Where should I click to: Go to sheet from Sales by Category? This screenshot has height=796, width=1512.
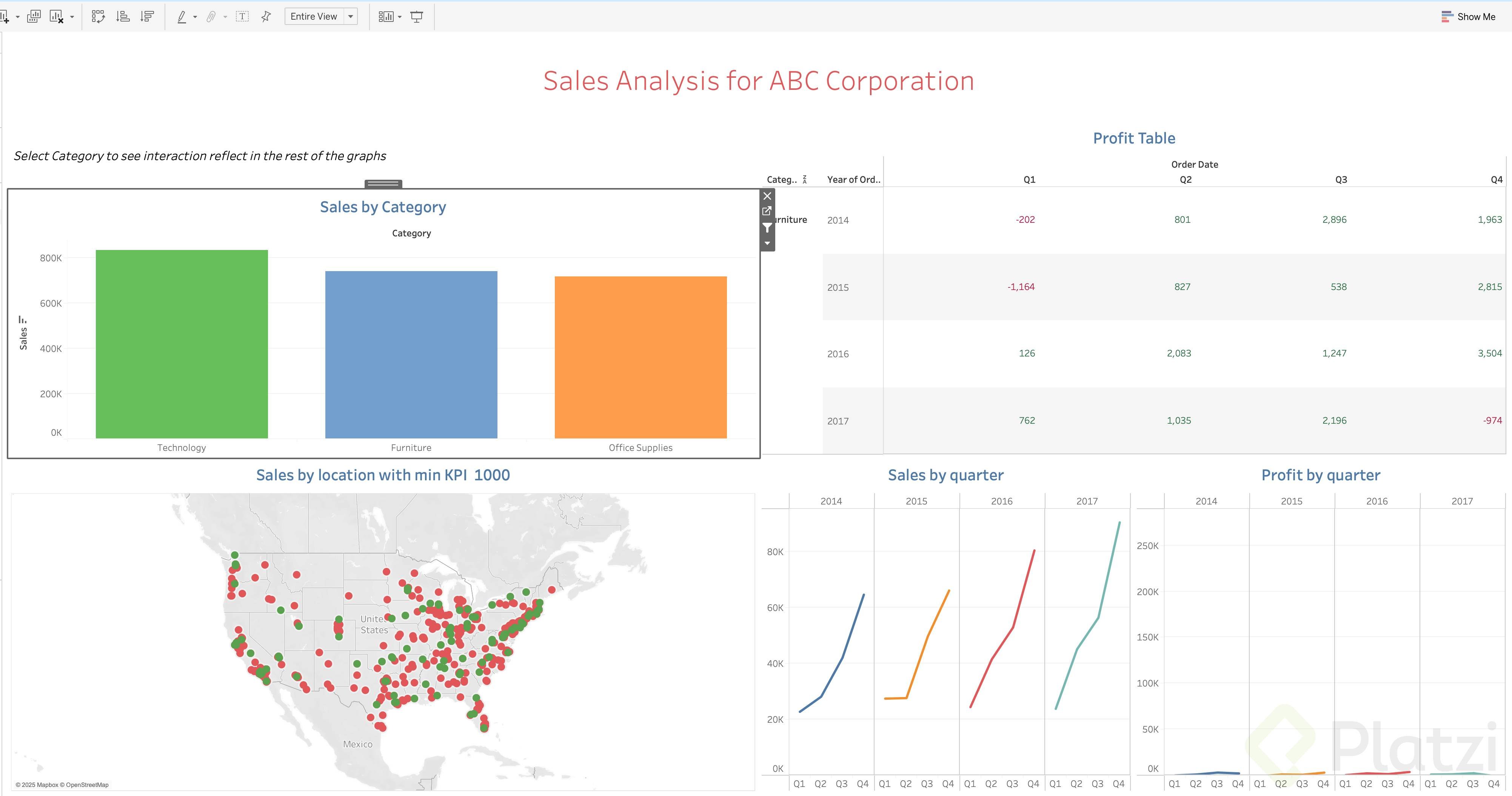click(767, 211)
